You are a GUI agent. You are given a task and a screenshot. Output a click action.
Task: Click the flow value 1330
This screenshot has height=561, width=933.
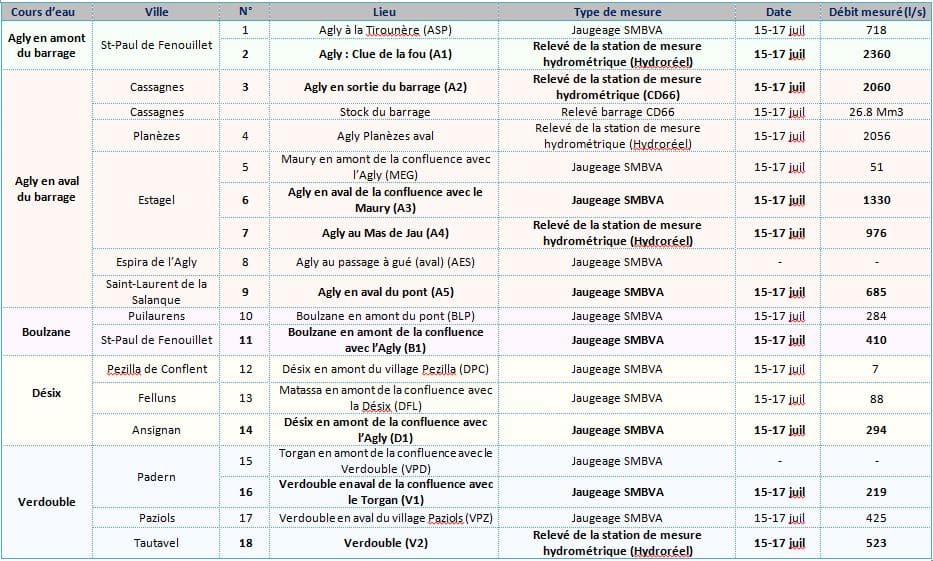point(876,200)
